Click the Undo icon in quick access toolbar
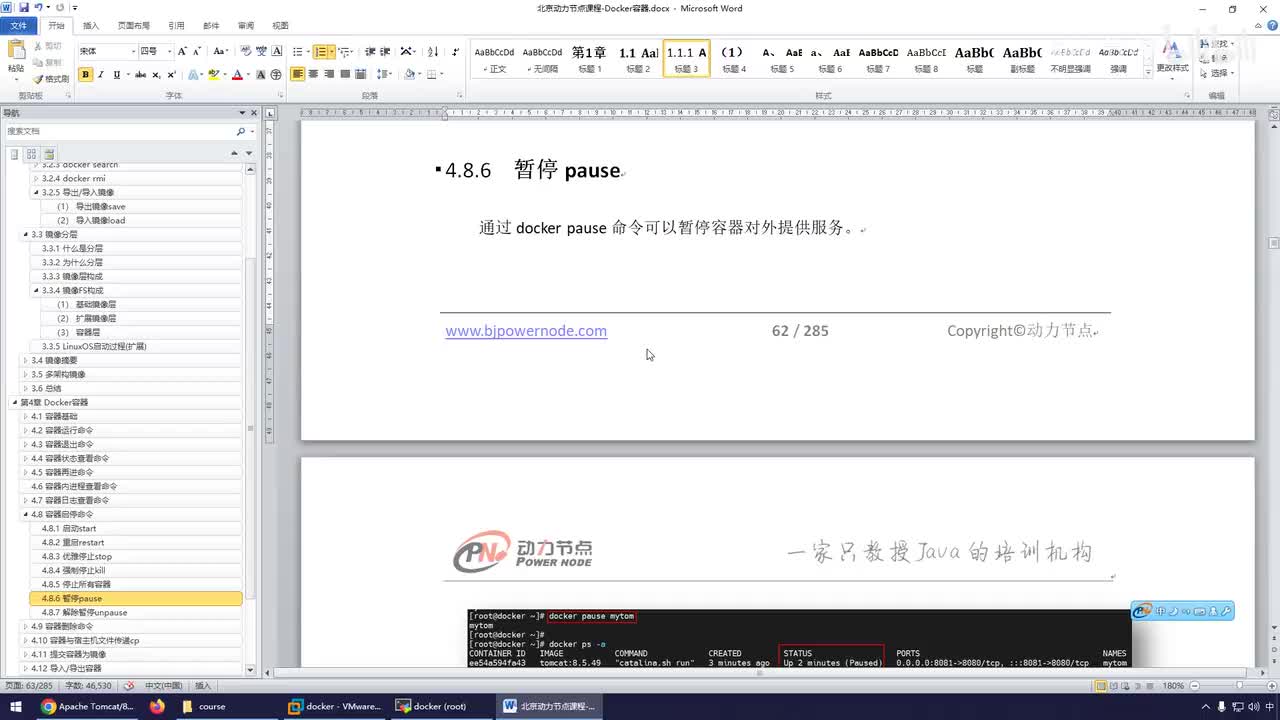 tap(38, 7)
